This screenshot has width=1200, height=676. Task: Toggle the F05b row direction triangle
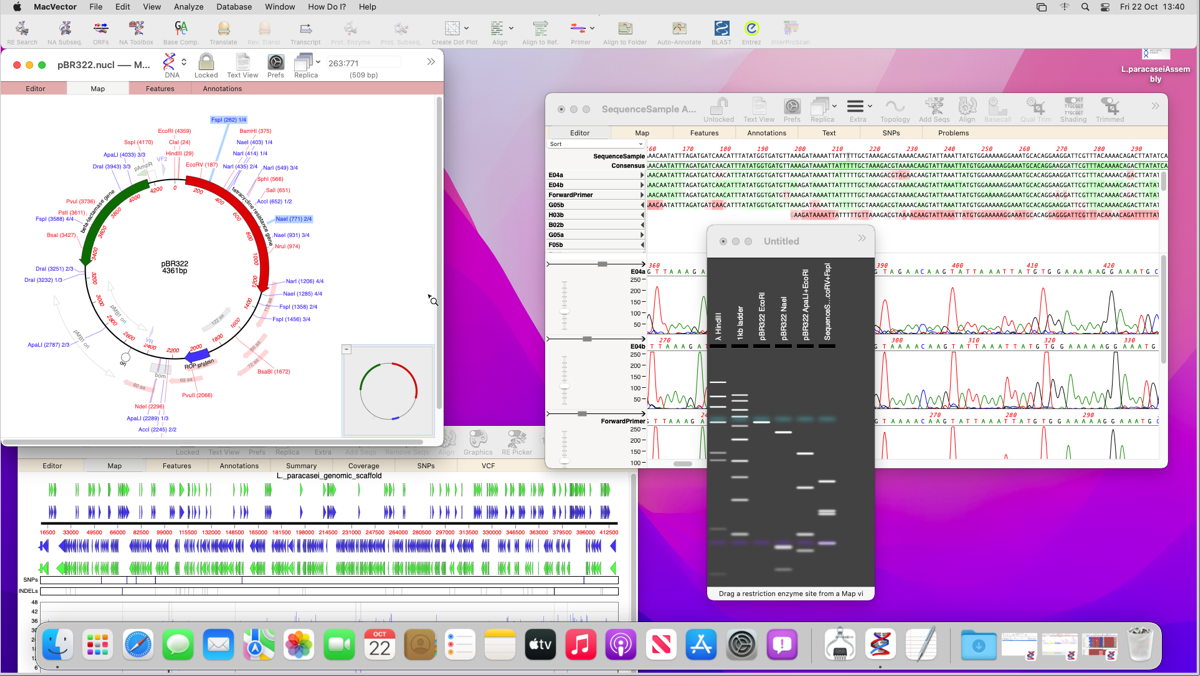(642, 245)
